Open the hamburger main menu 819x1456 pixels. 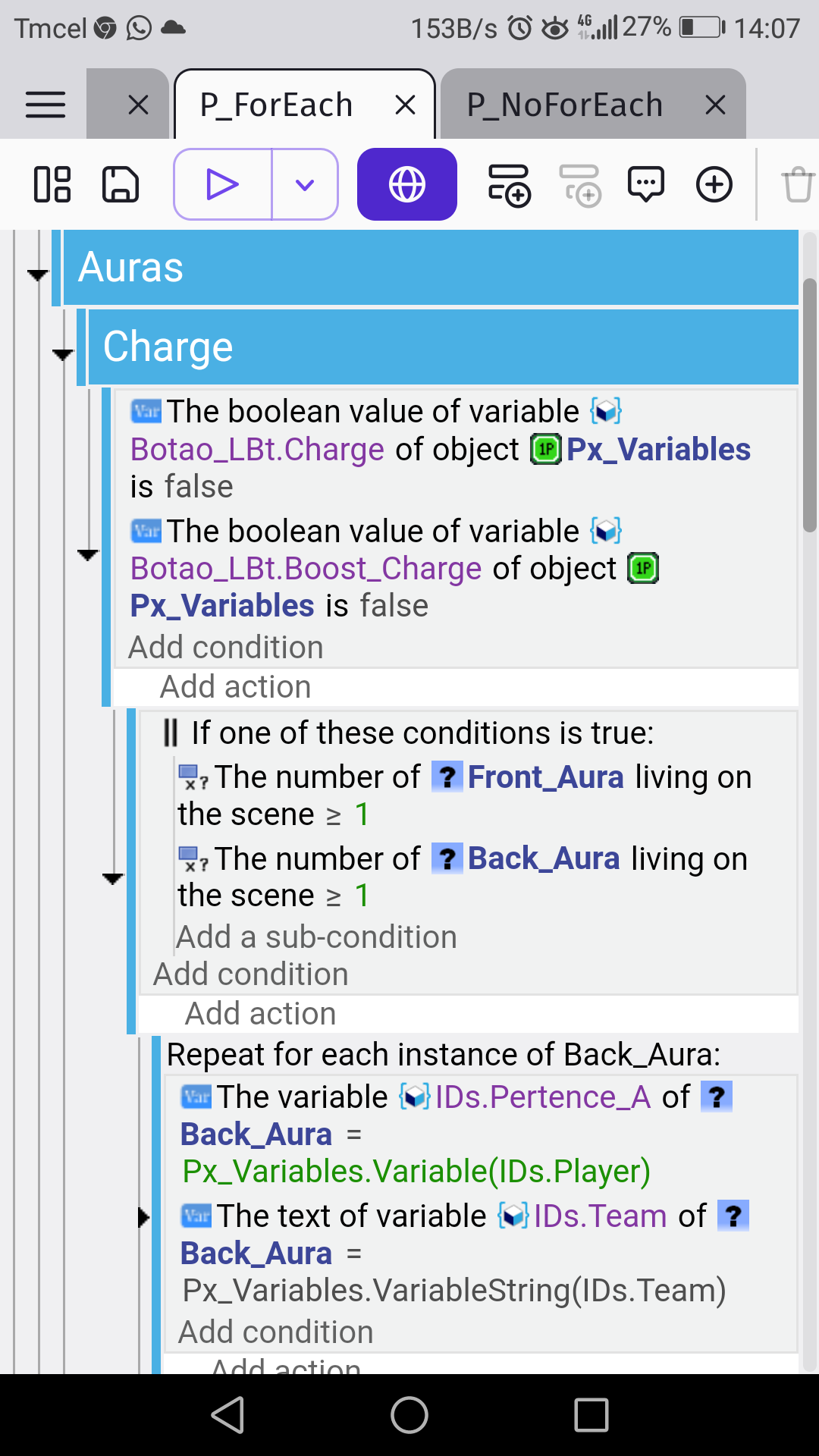[x=45, y=105]
